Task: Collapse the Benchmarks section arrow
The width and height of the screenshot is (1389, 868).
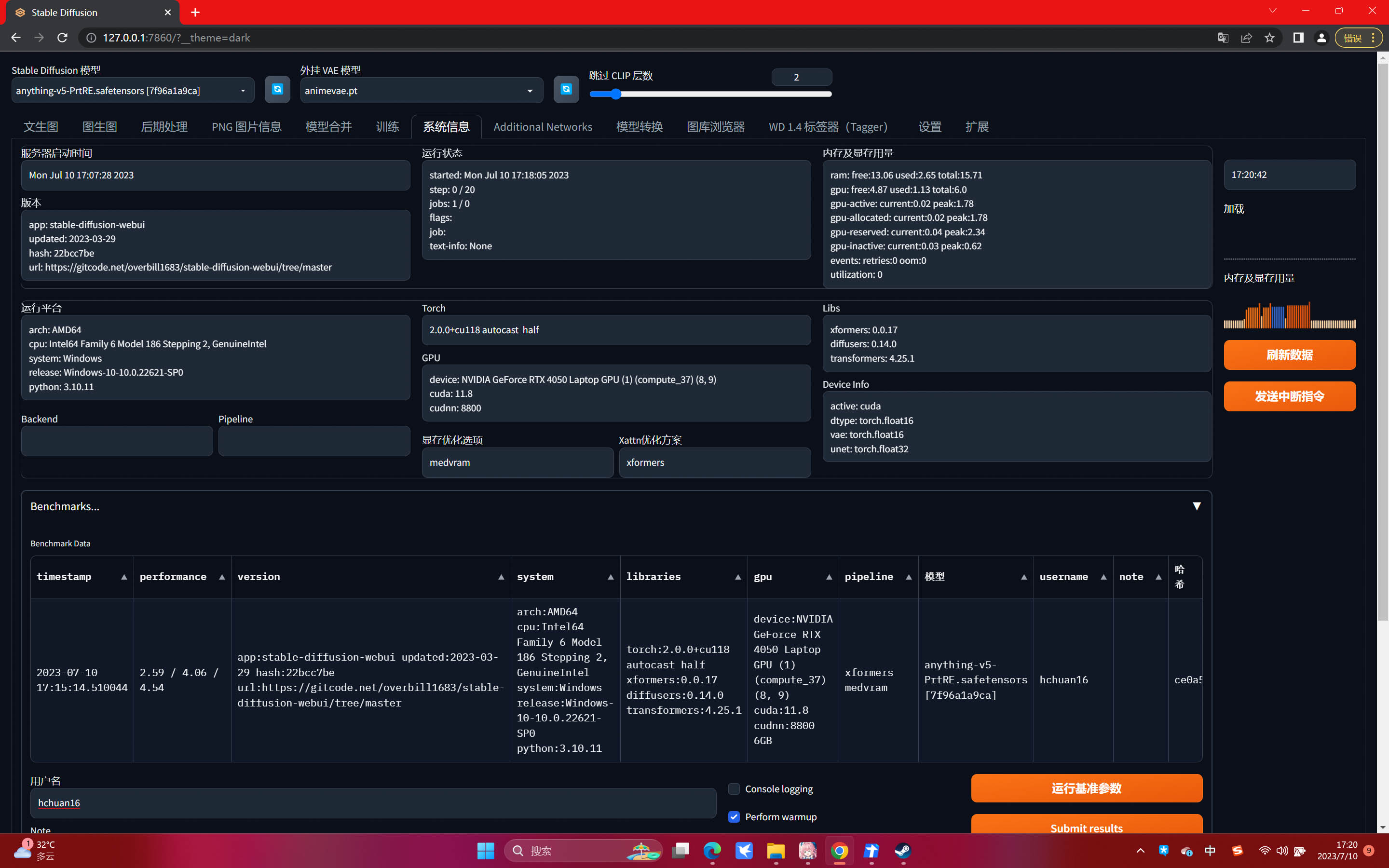Action: [1196, 506]
